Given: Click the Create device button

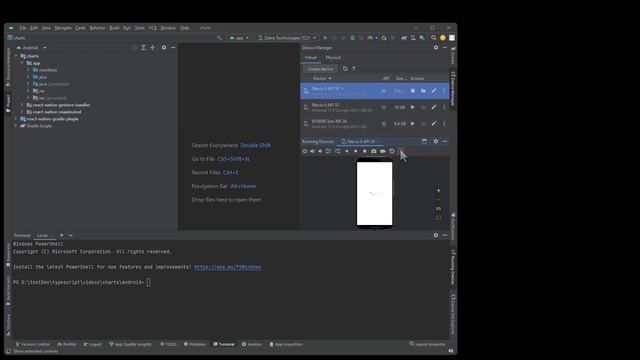Looking at the screenshot, I should click(x=320, y=69).
